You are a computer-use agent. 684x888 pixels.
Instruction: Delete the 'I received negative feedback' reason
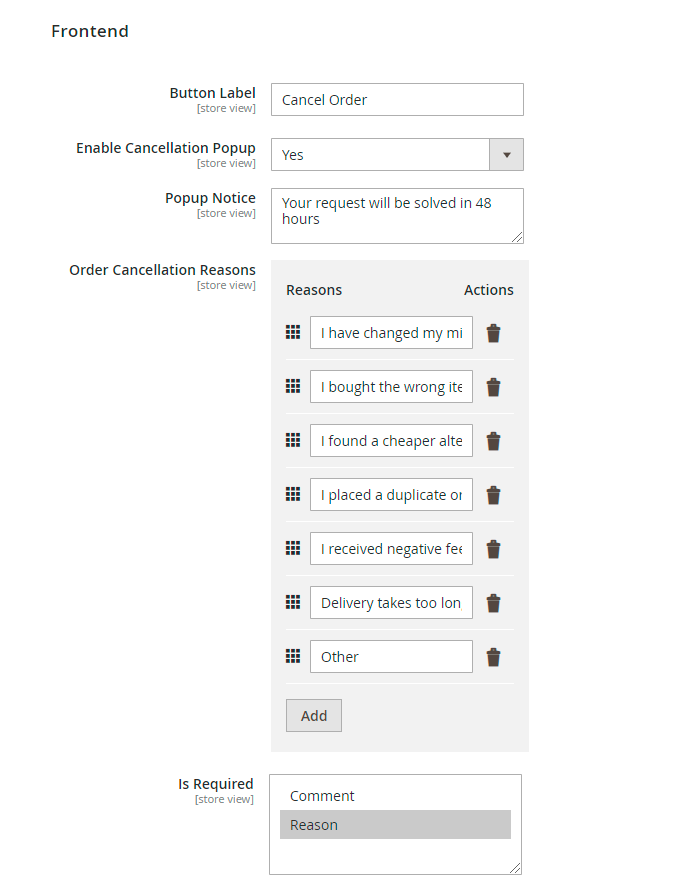(493, 549)
